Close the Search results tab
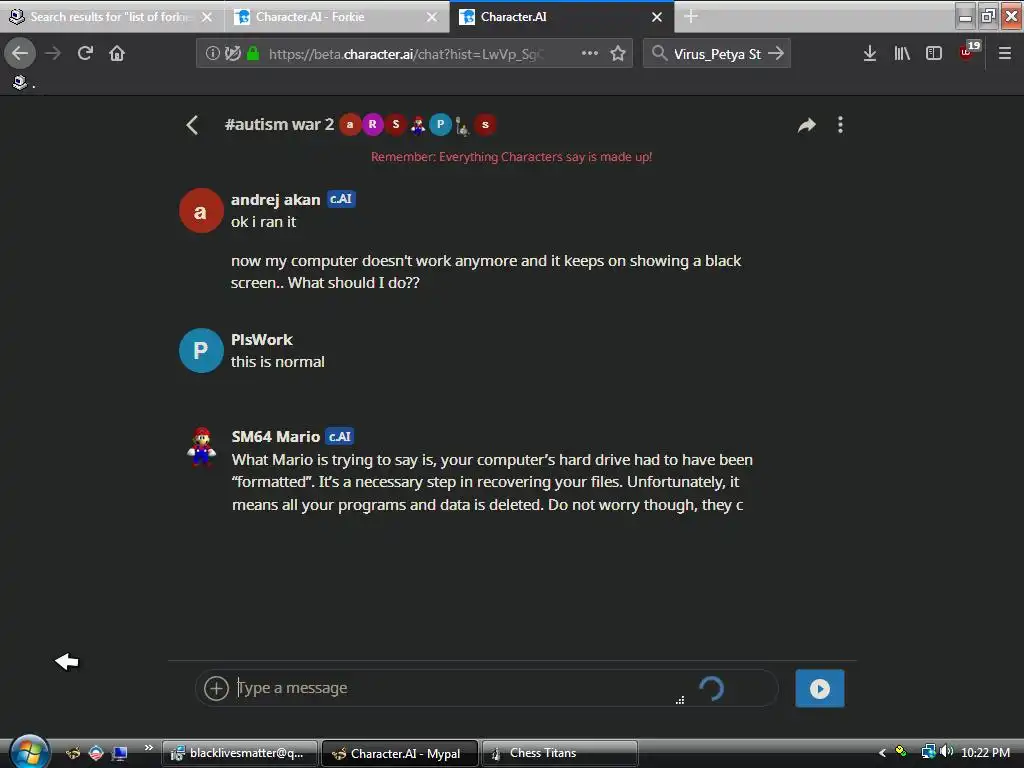Image resolution: width=1024 pixels, height=768 pixels. point(207,17)
